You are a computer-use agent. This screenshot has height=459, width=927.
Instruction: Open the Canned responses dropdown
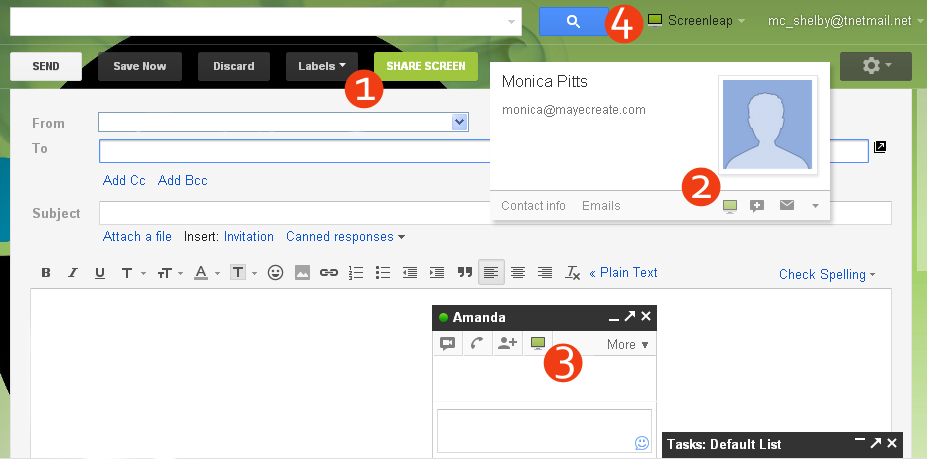[345, 237]
